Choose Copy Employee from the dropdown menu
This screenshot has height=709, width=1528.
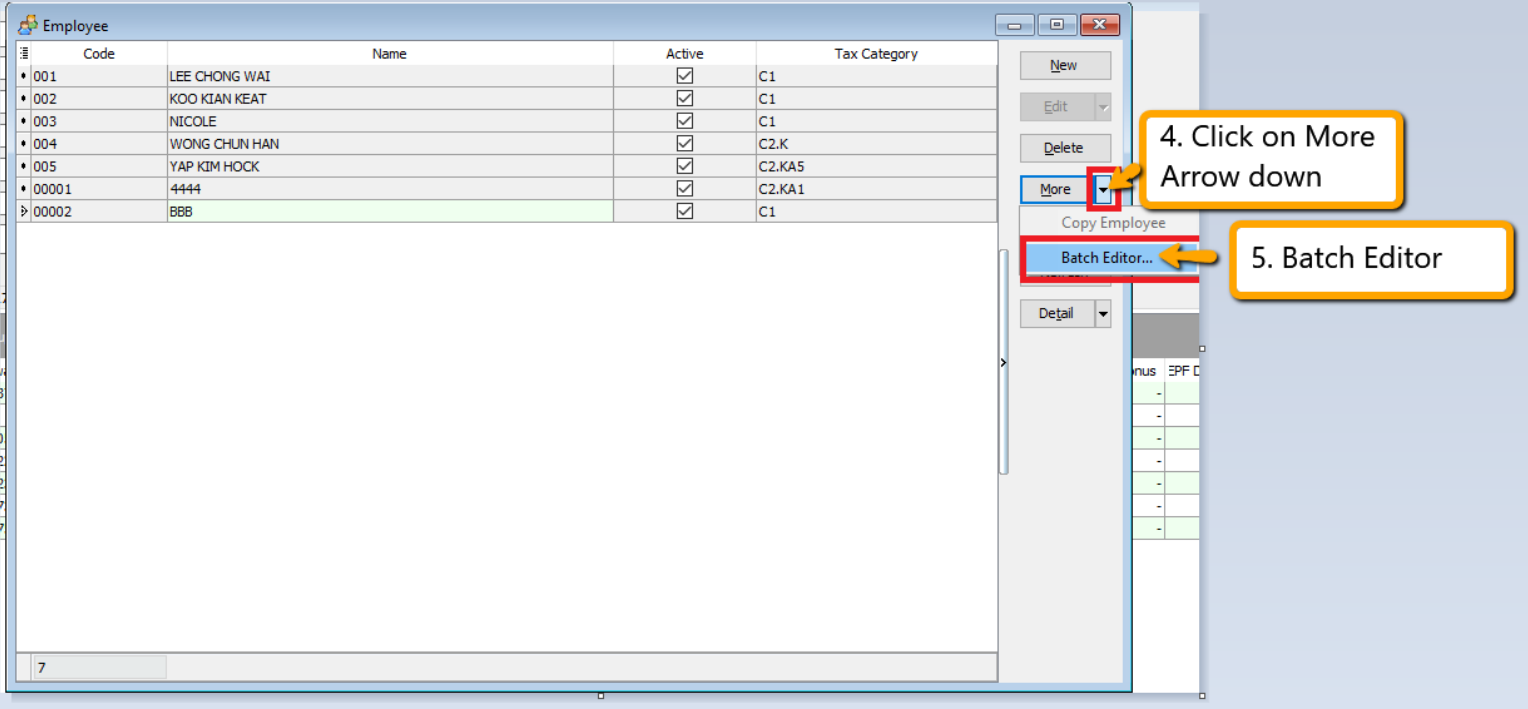tap(1112, 222)
